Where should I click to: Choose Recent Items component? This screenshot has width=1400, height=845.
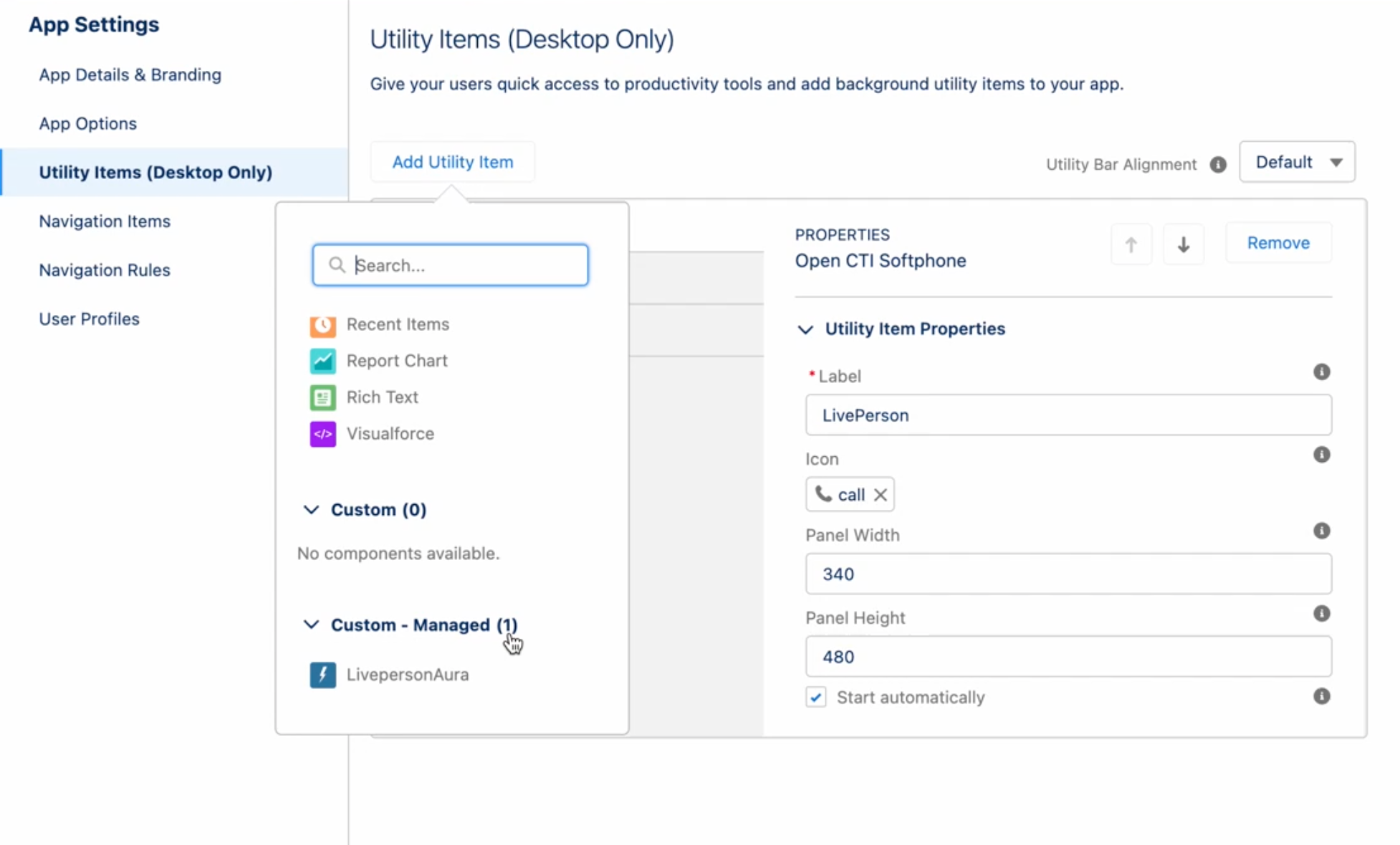click(x=398, y=324)
